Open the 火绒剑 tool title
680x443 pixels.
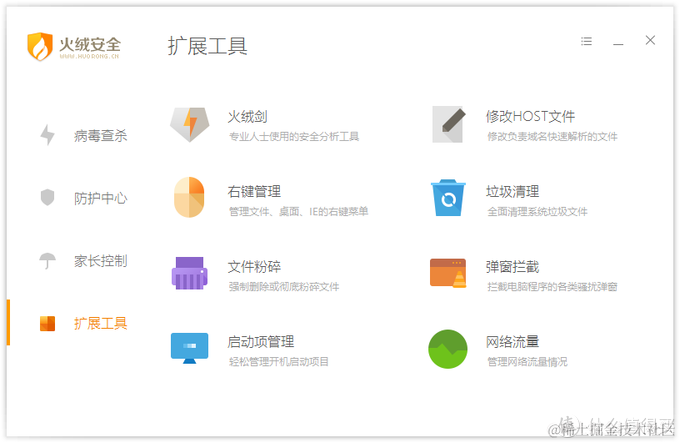click(247, 117)
